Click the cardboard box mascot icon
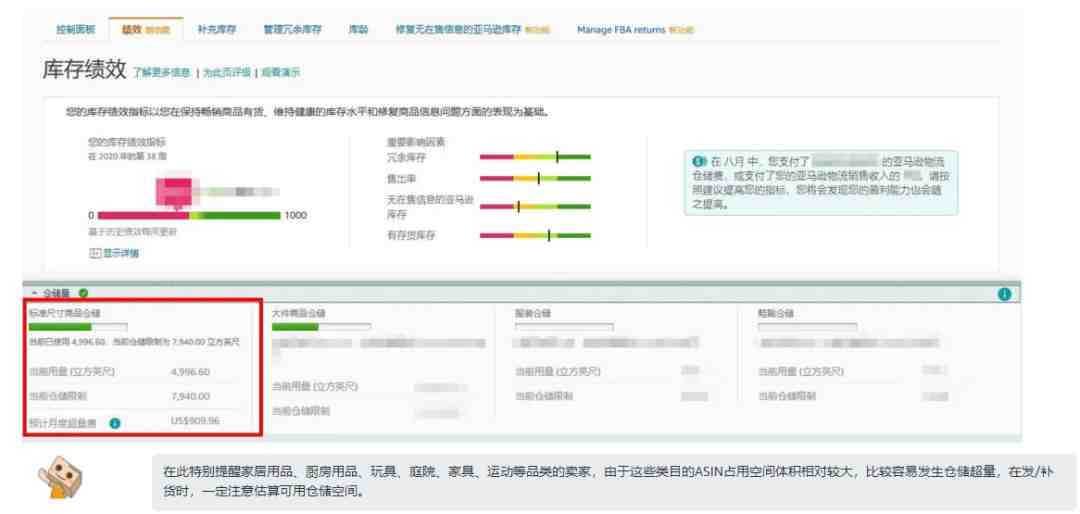Image resolution: width=1080 pixels, height=514 pixels. (61, 475)
